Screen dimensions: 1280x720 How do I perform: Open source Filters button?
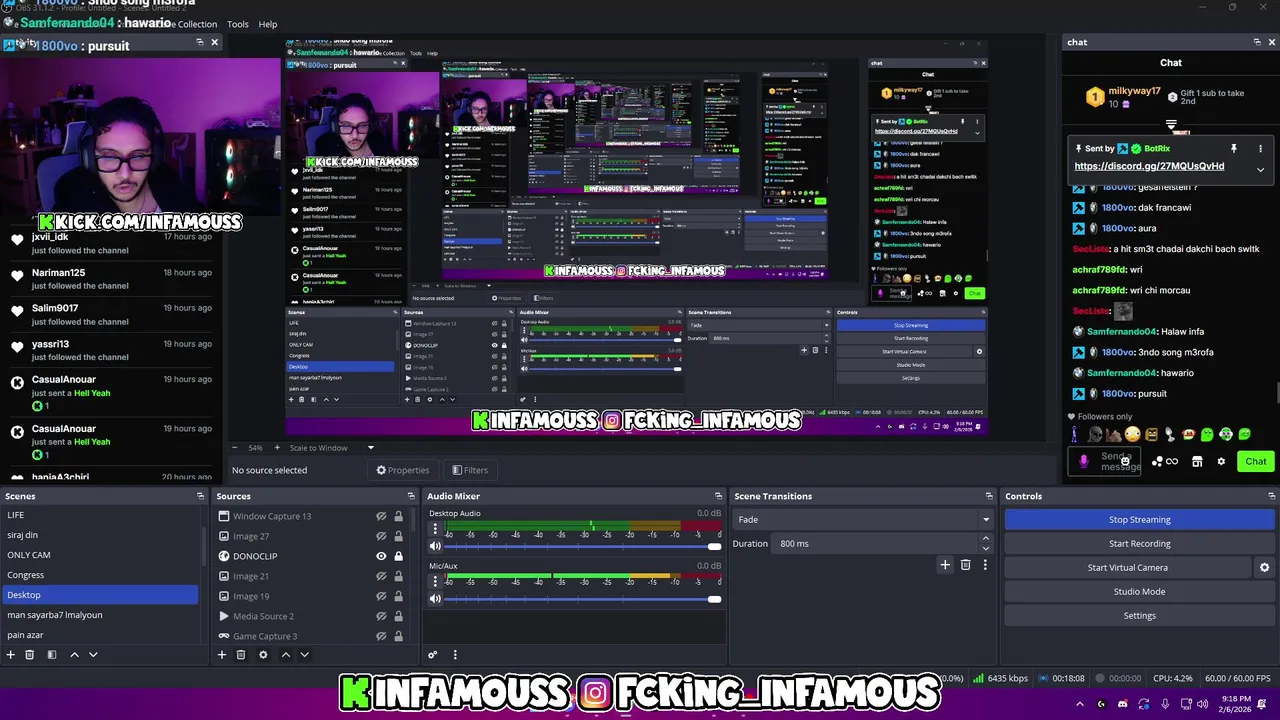470,470
